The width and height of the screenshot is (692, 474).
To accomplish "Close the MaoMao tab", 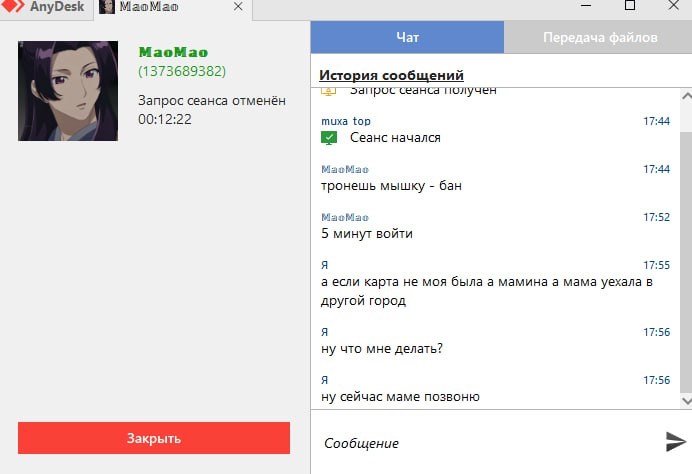I will click(238, 7).
